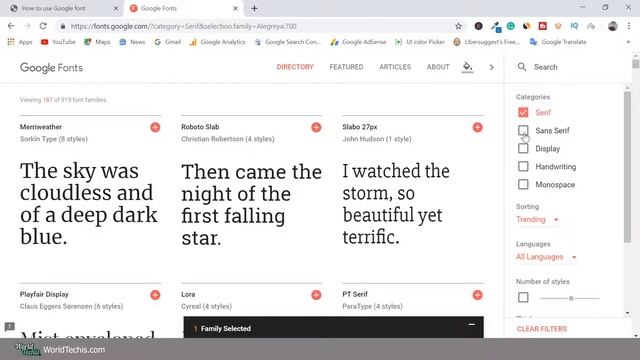640x360 pixels.
Task: Open the IQ extension icon
Action: (574, 26)
